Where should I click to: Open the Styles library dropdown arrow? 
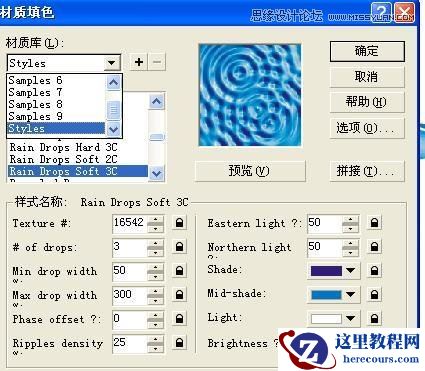point(112,62)
